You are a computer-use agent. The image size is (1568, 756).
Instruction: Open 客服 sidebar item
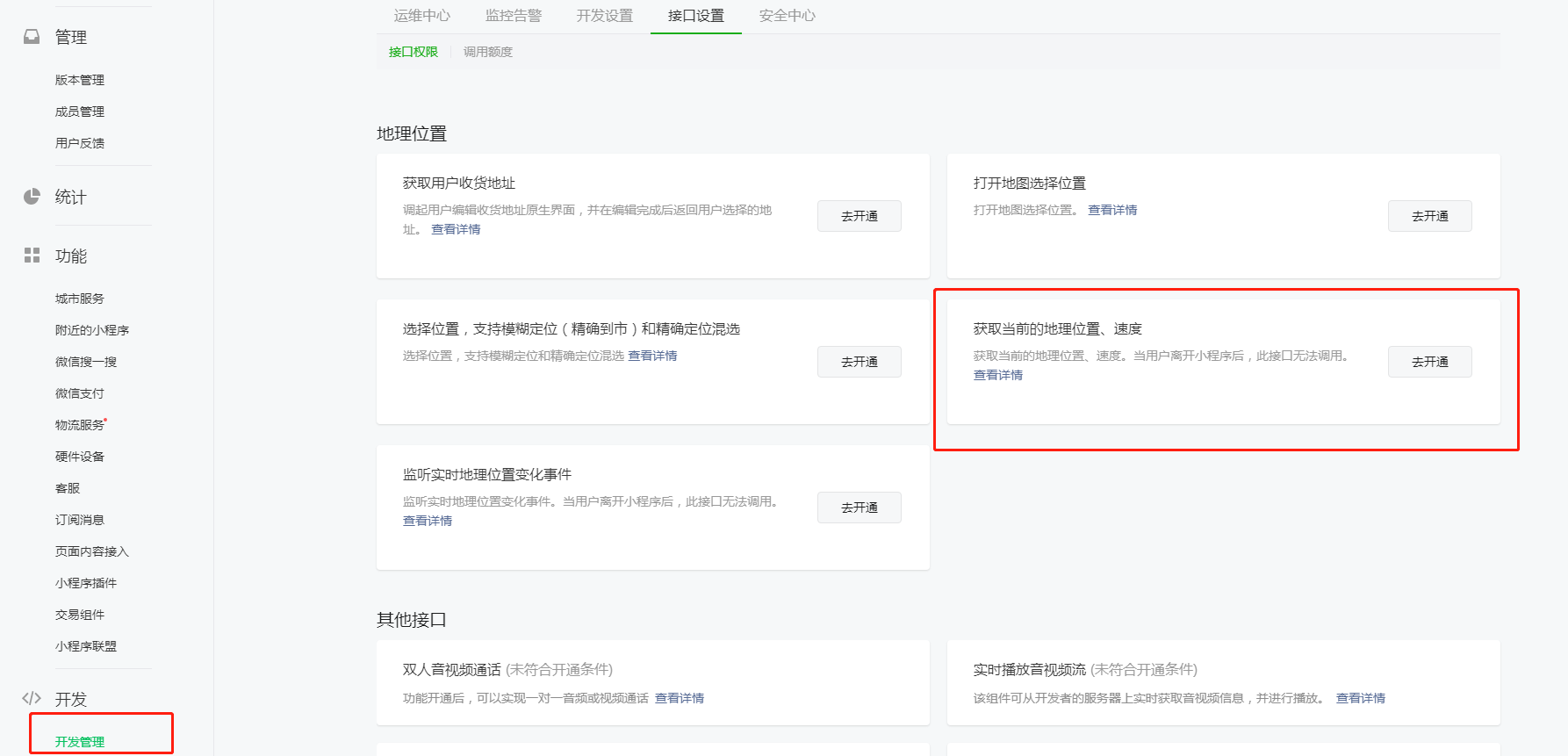click(x=68, y=488)
